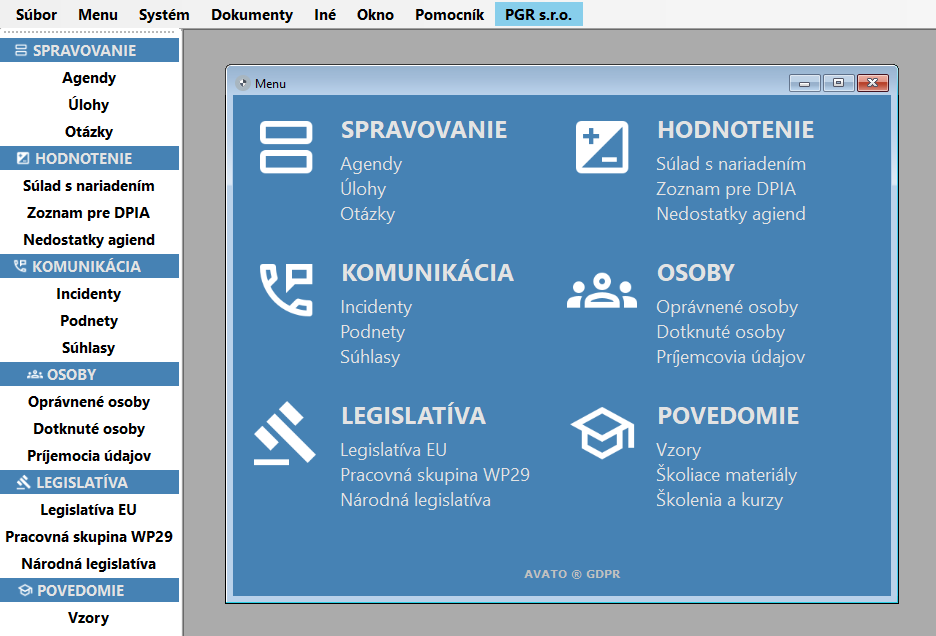Click the large KOMUNIKÁCIA phone icon
The height and width of the screenshot is (636, 936).
coord(286,290)
